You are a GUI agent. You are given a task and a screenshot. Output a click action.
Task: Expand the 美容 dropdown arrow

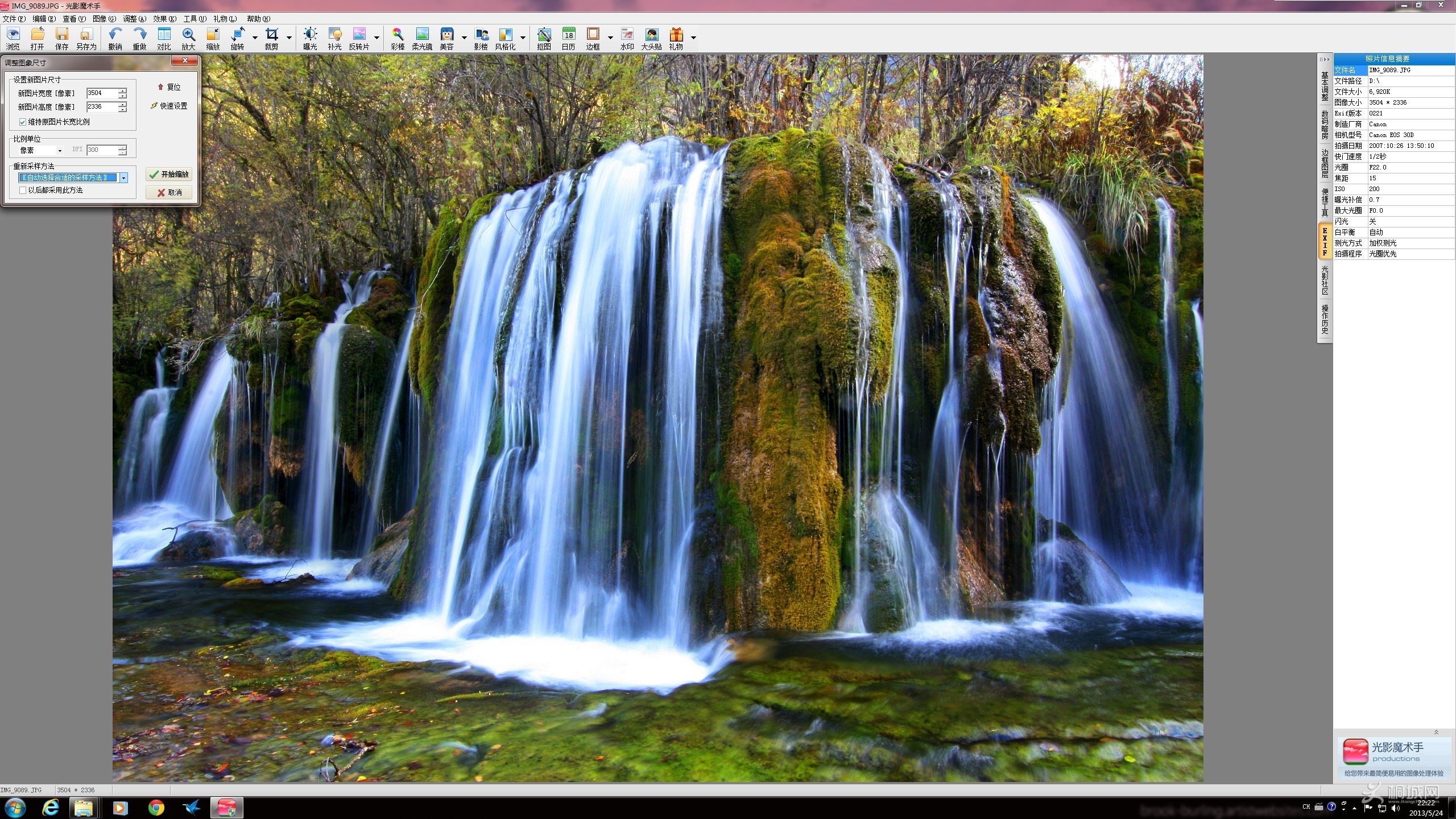tap(464, 38)
